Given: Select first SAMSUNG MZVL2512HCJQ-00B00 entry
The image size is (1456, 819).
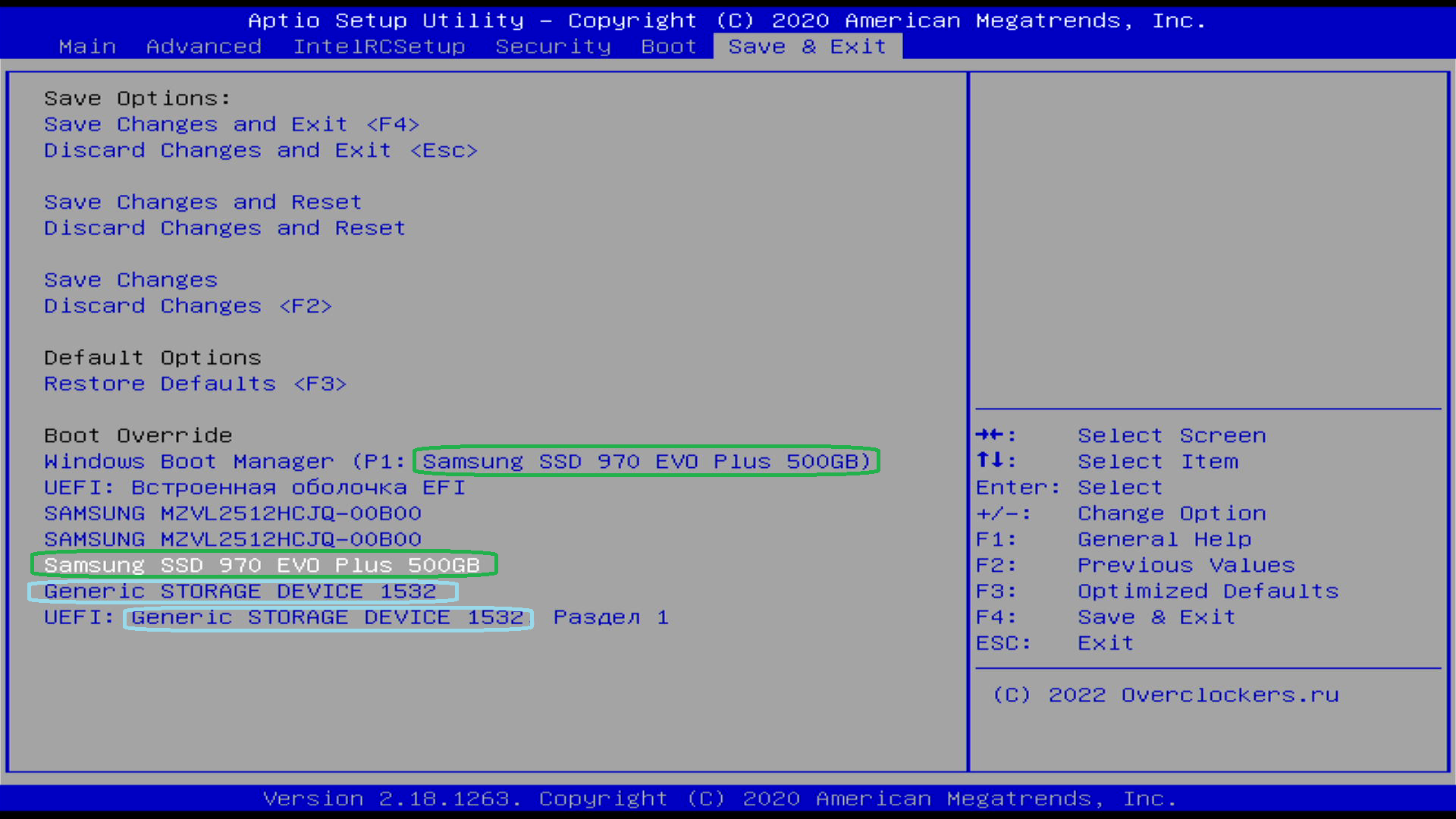Looking at the screenshot, I should (232, 513).
